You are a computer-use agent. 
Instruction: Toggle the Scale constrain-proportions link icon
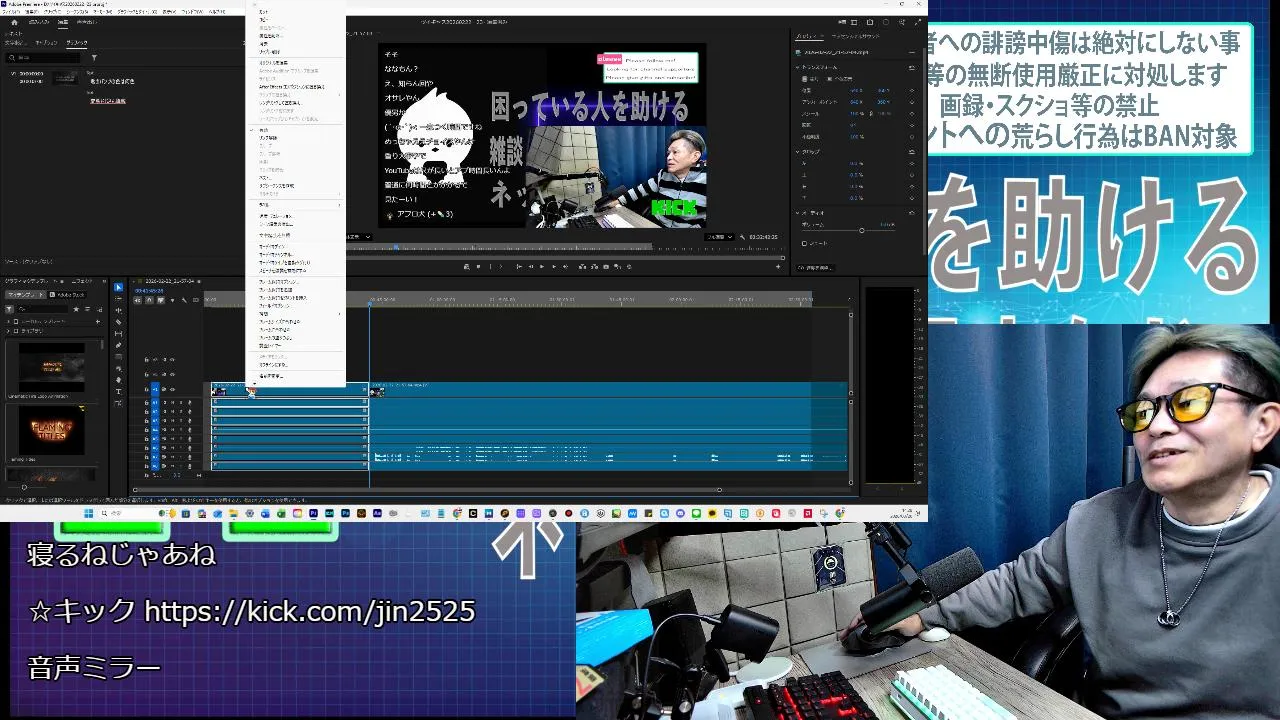[871, 114]
